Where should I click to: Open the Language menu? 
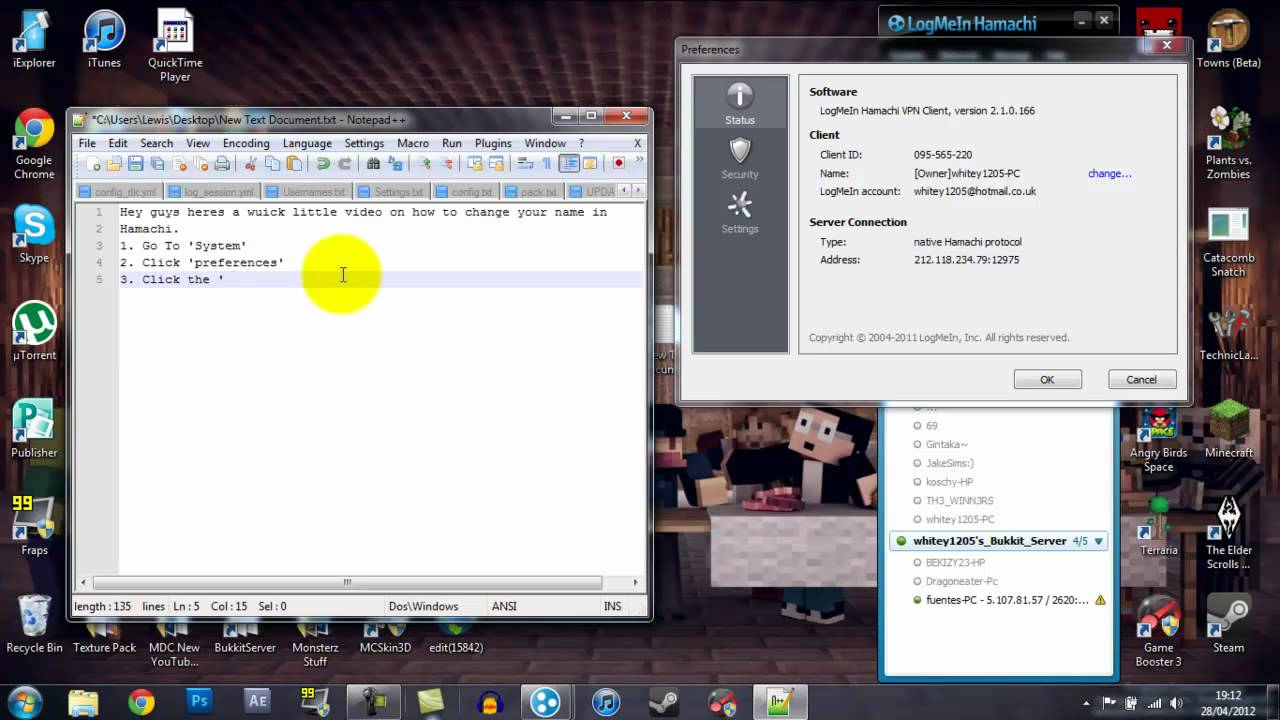click(307, 143)
